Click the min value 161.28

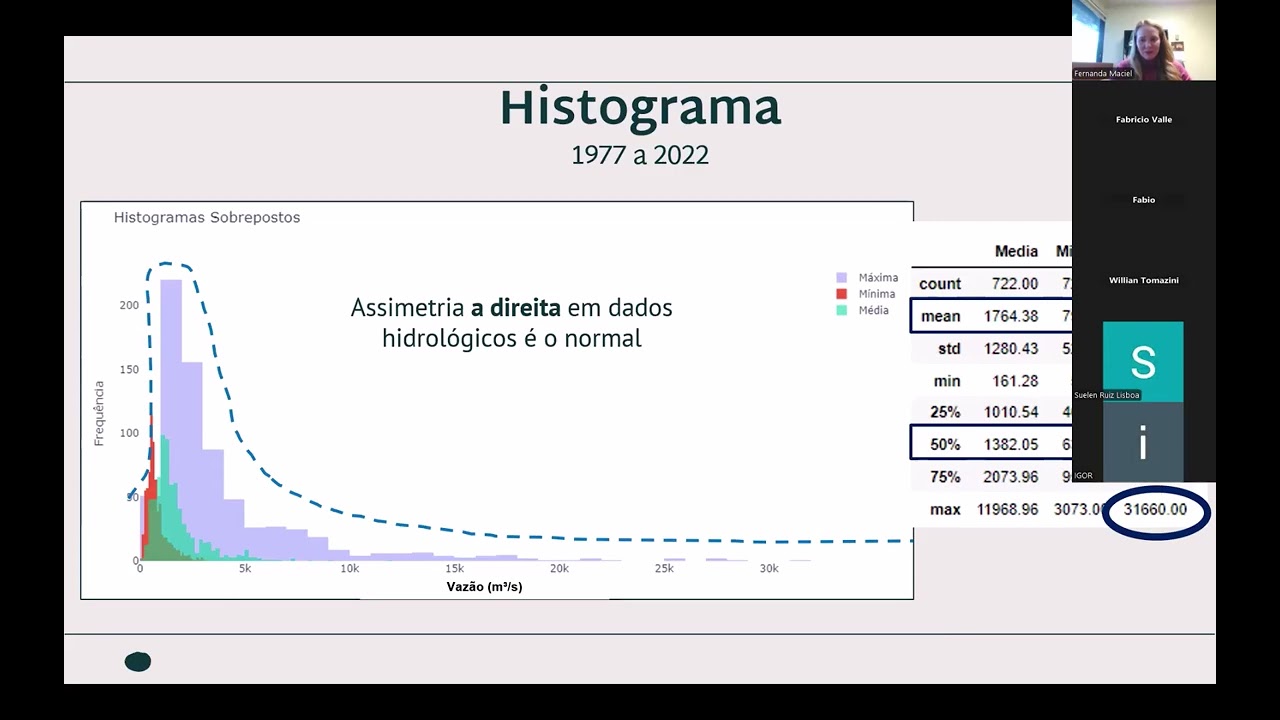coord(1015,381)
